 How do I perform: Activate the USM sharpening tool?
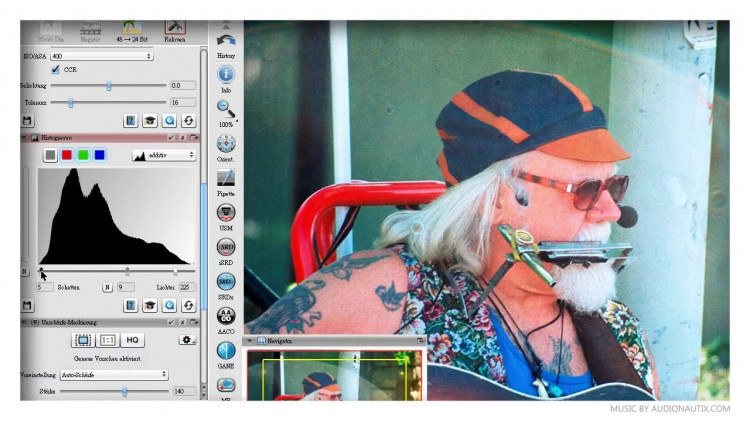coord(226,212)
